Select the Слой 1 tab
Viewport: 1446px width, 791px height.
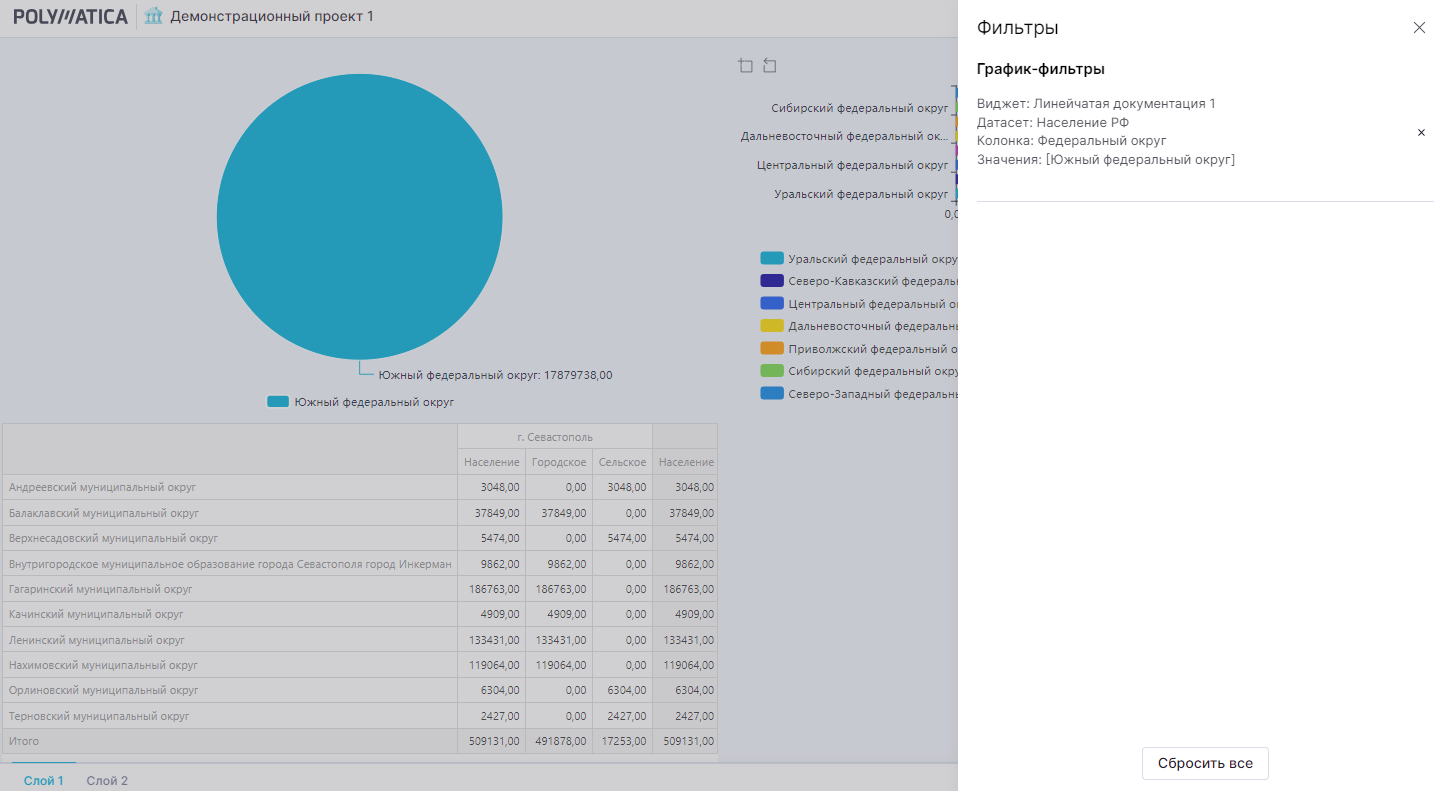tap(44, 780)
